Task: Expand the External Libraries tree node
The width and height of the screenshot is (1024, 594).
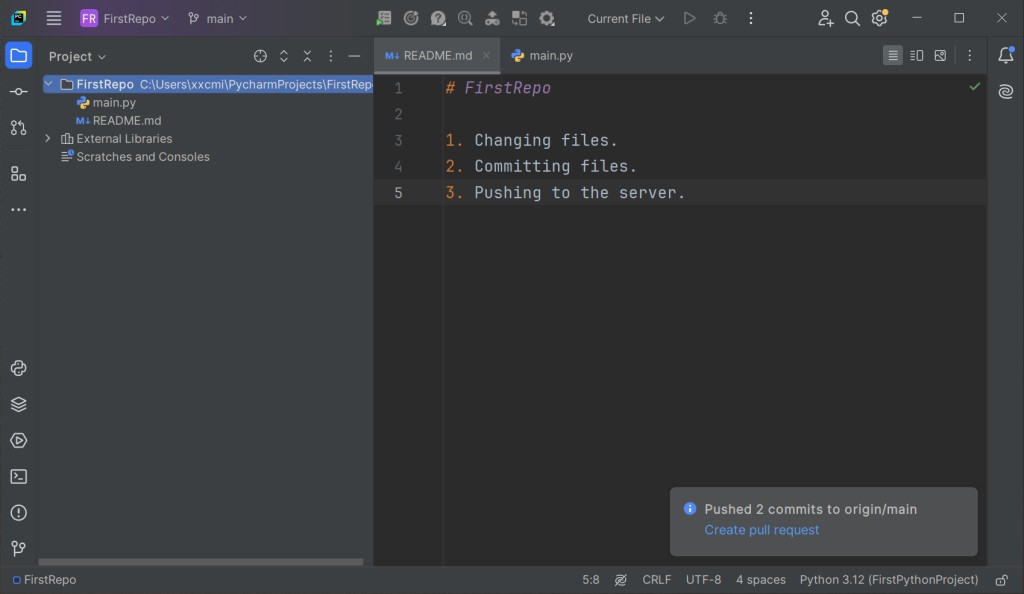Action: pyautogui.click(x=48, y=139)
